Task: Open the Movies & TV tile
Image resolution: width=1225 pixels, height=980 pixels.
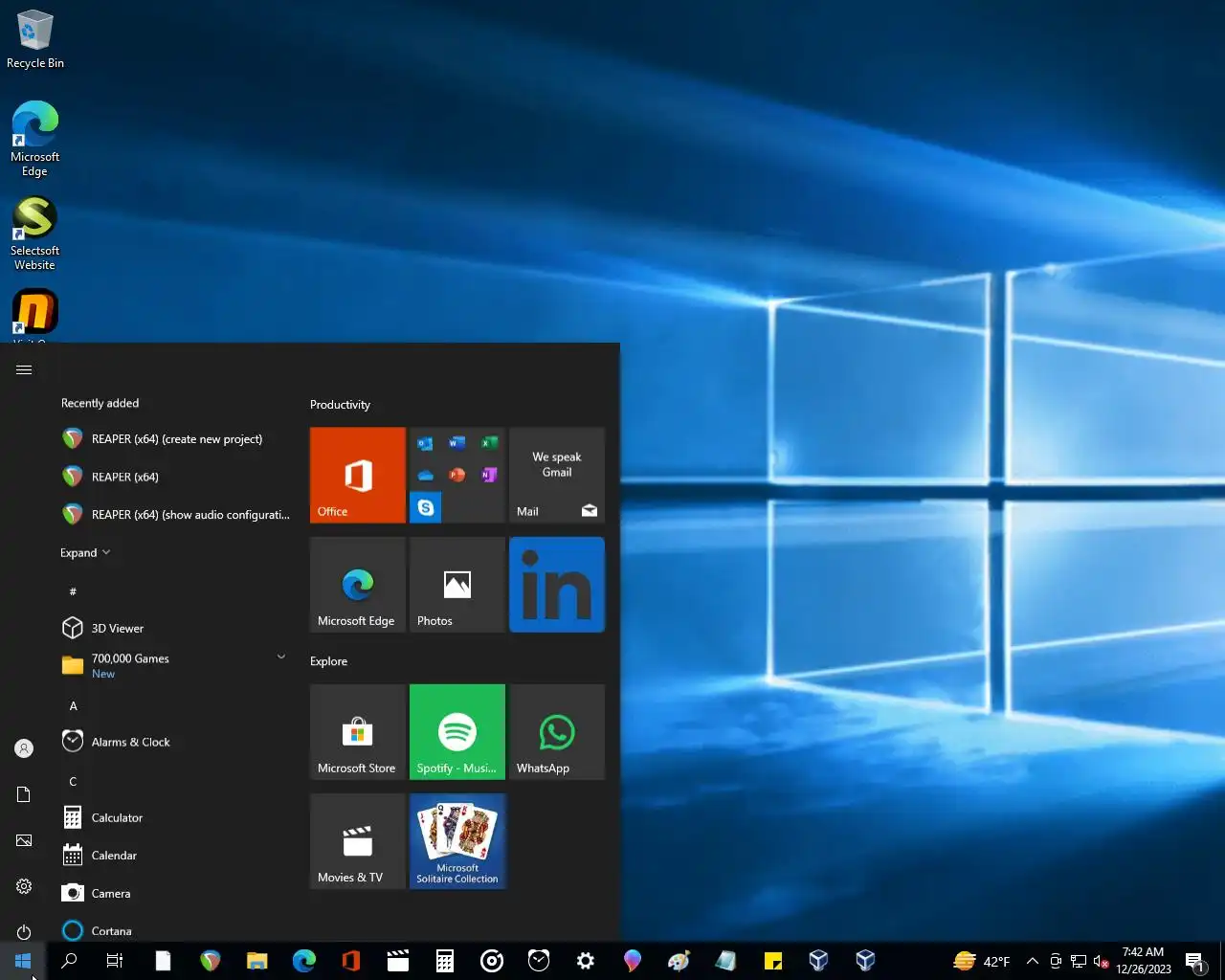Action: (x=358, y=841)
